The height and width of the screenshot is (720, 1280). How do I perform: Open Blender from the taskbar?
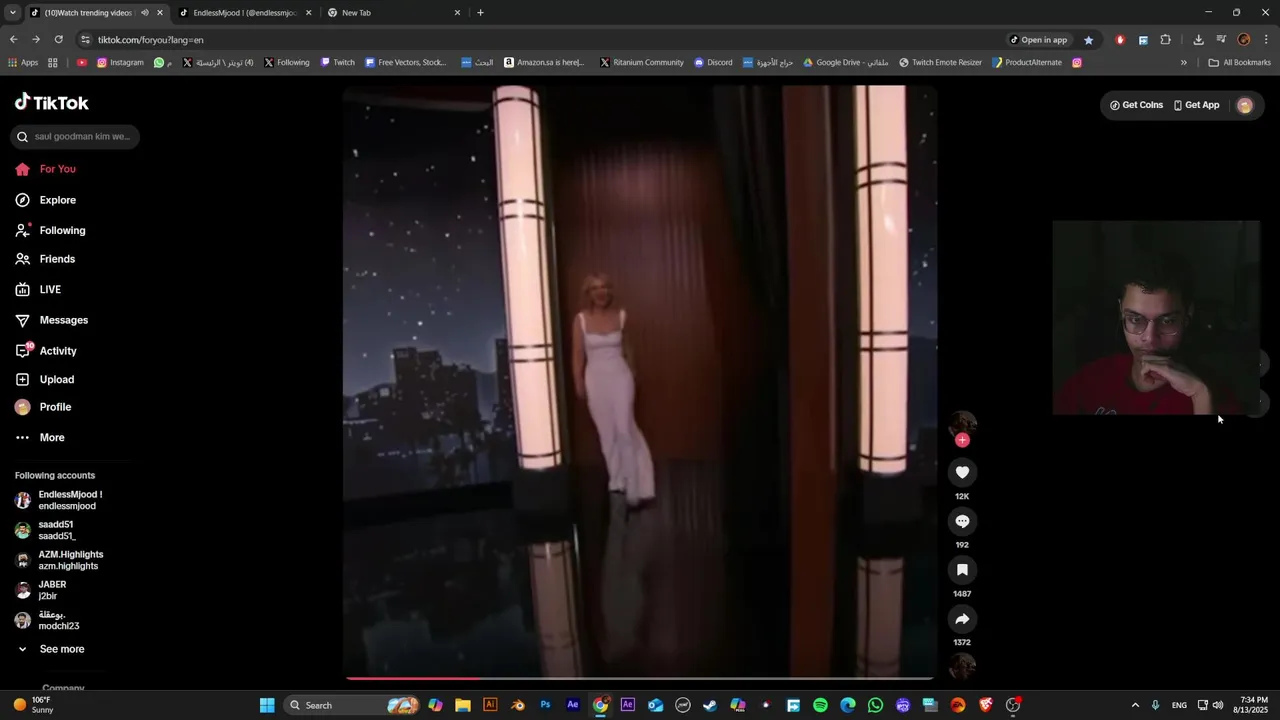(517, 705)
